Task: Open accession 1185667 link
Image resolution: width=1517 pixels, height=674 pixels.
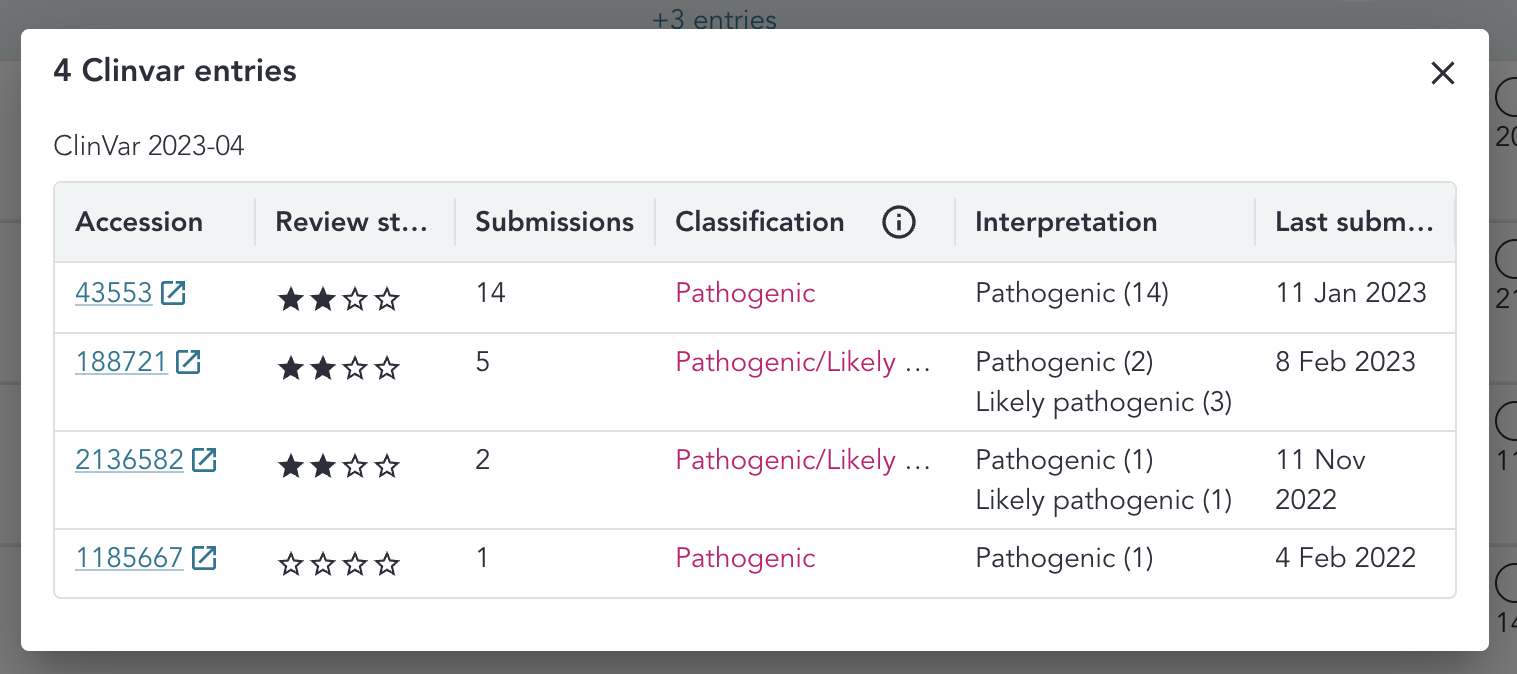Action: click(x=129, y=558)
